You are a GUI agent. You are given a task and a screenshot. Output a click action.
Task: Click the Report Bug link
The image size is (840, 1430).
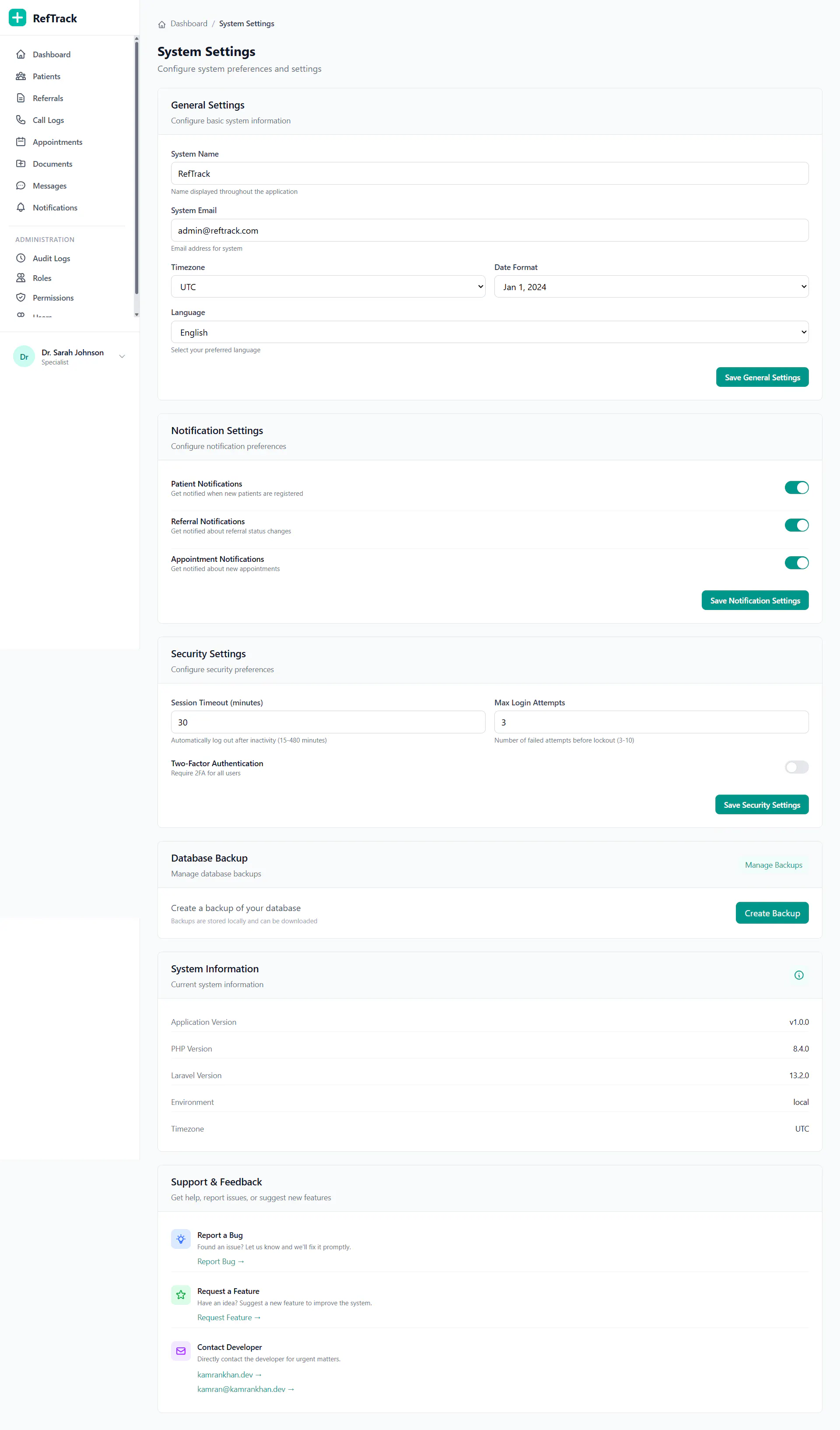[220, 1262]
